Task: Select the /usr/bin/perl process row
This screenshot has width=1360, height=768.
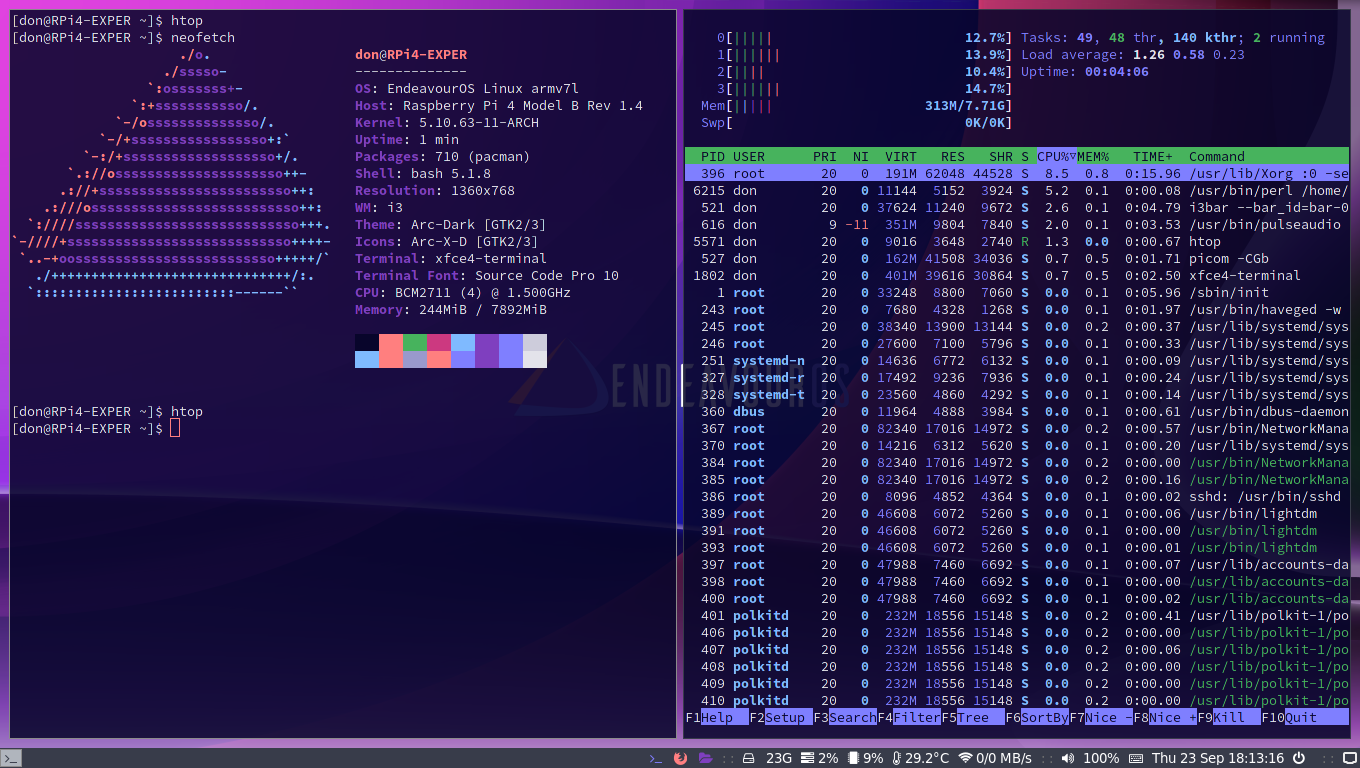Action: tap(1017, 190)
